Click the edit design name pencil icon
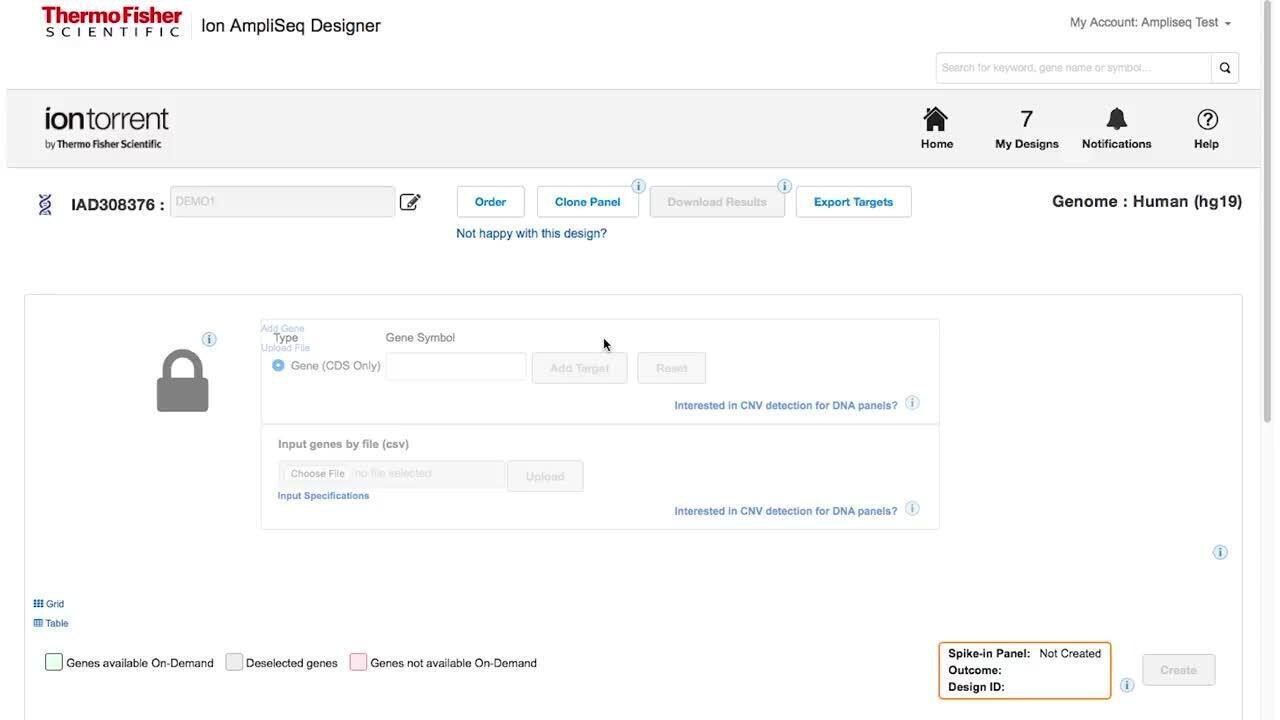1280x720 pixels. [410, 202]
